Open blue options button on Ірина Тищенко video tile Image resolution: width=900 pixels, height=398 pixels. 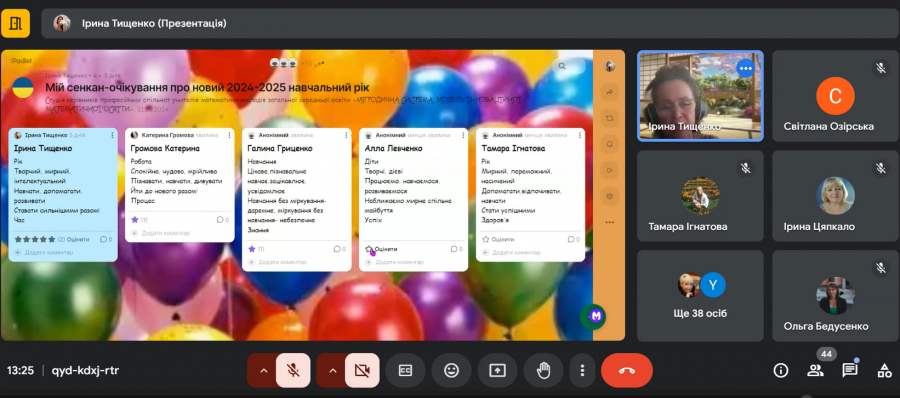pos(745,68)
